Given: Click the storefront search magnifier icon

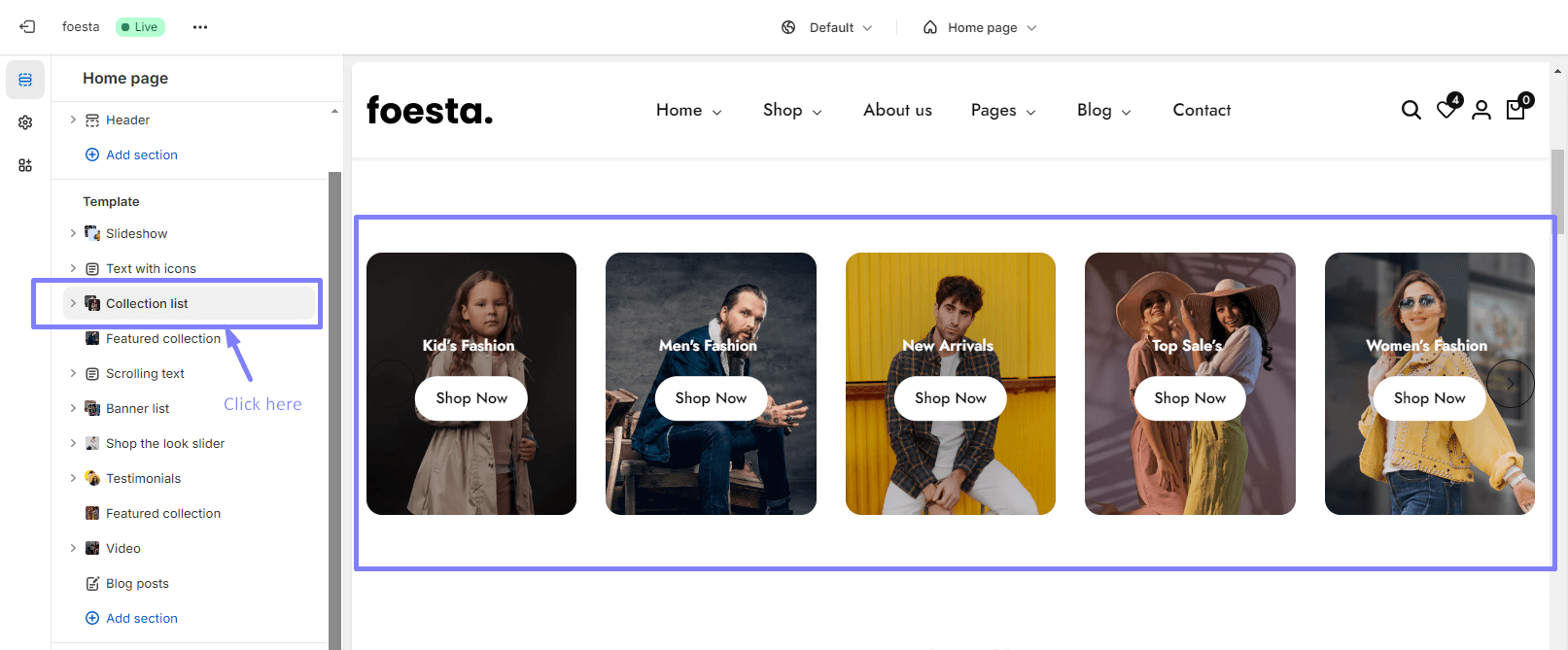Looking at the screenshot, I should tap(1411, 111).
